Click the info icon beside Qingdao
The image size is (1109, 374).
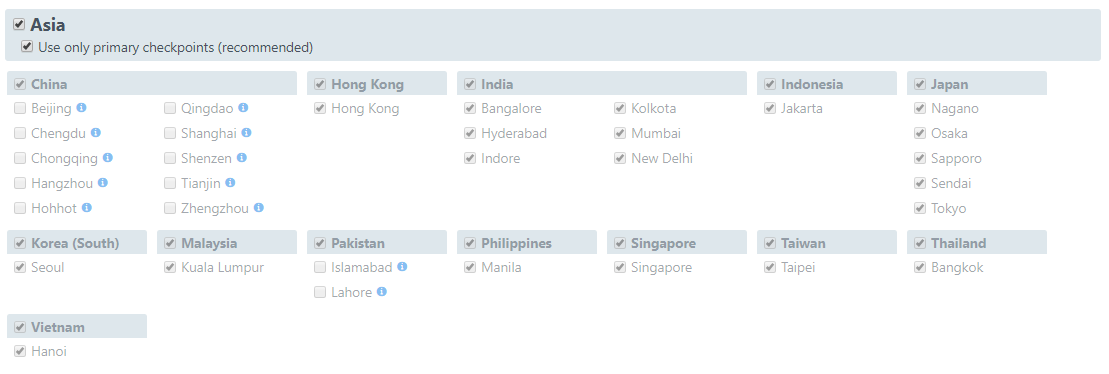pyautogui.click(x=243, y=107)
